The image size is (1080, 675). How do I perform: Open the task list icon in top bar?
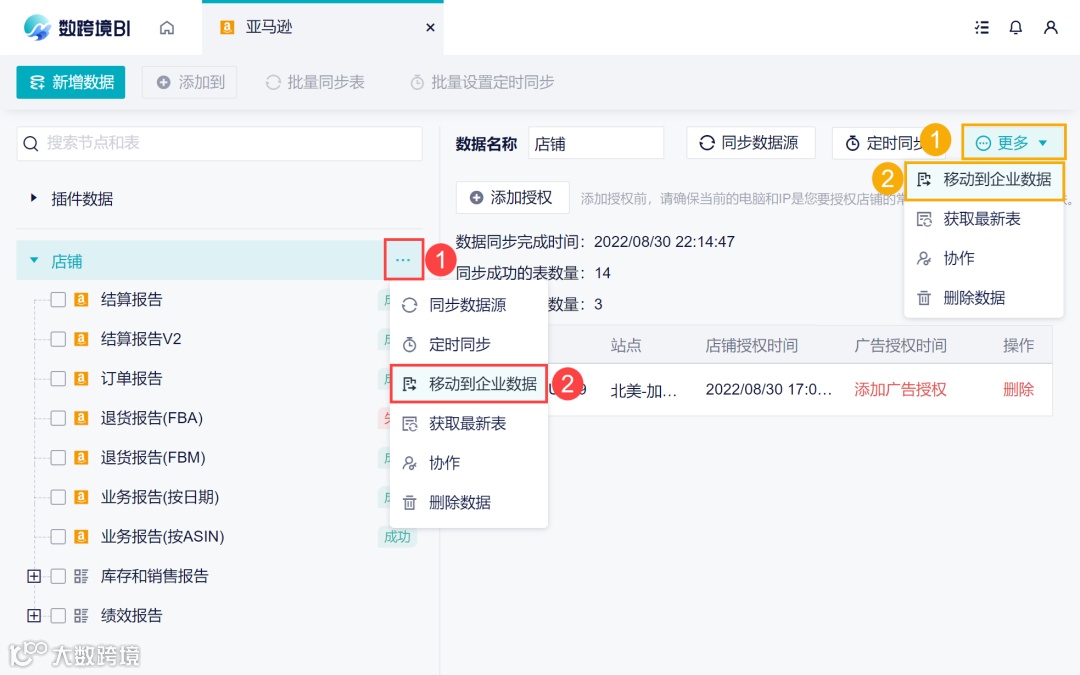981,28
